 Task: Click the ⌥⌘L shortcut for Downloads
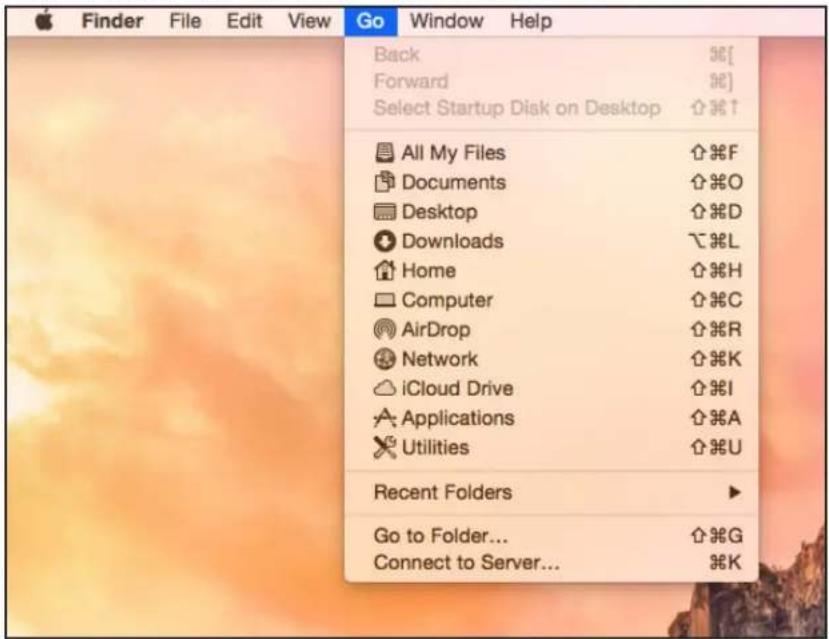pos(714,242)
